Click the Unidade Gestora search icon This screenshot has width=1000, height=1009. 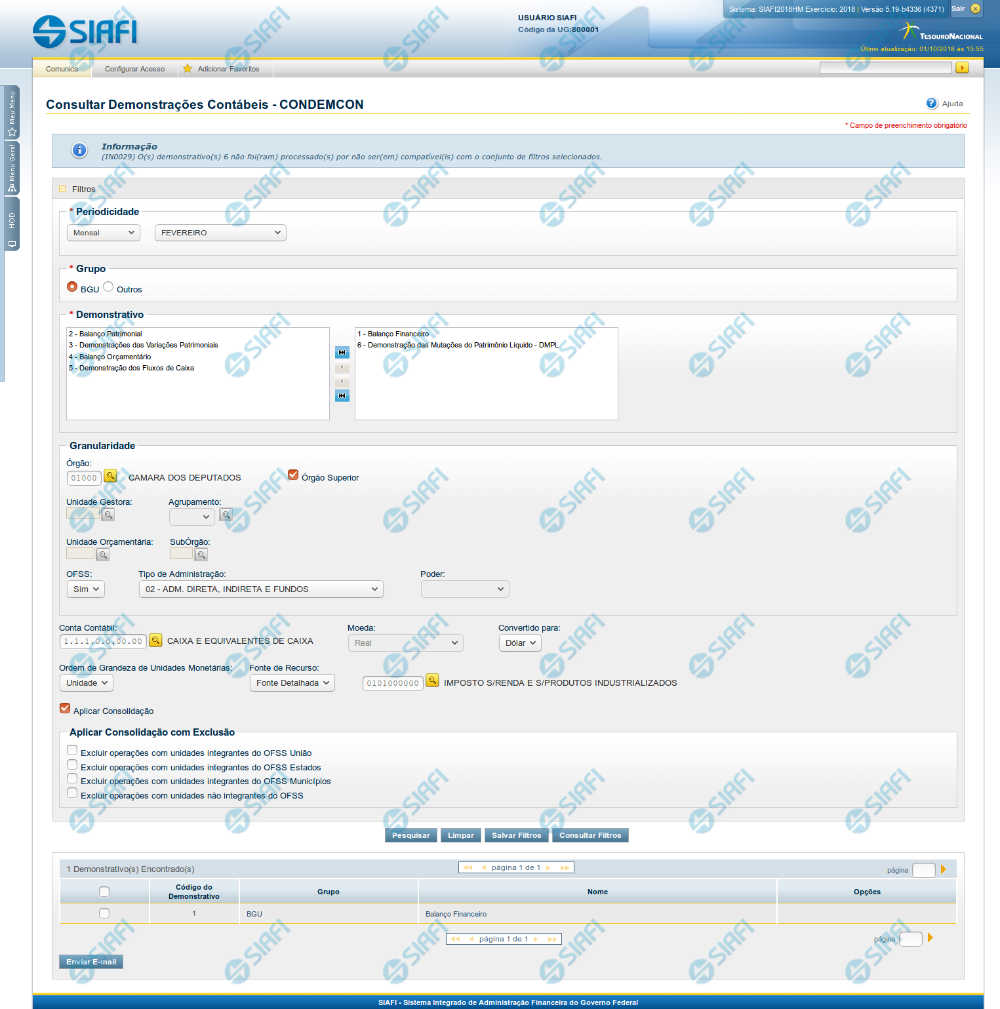point(108,515)
